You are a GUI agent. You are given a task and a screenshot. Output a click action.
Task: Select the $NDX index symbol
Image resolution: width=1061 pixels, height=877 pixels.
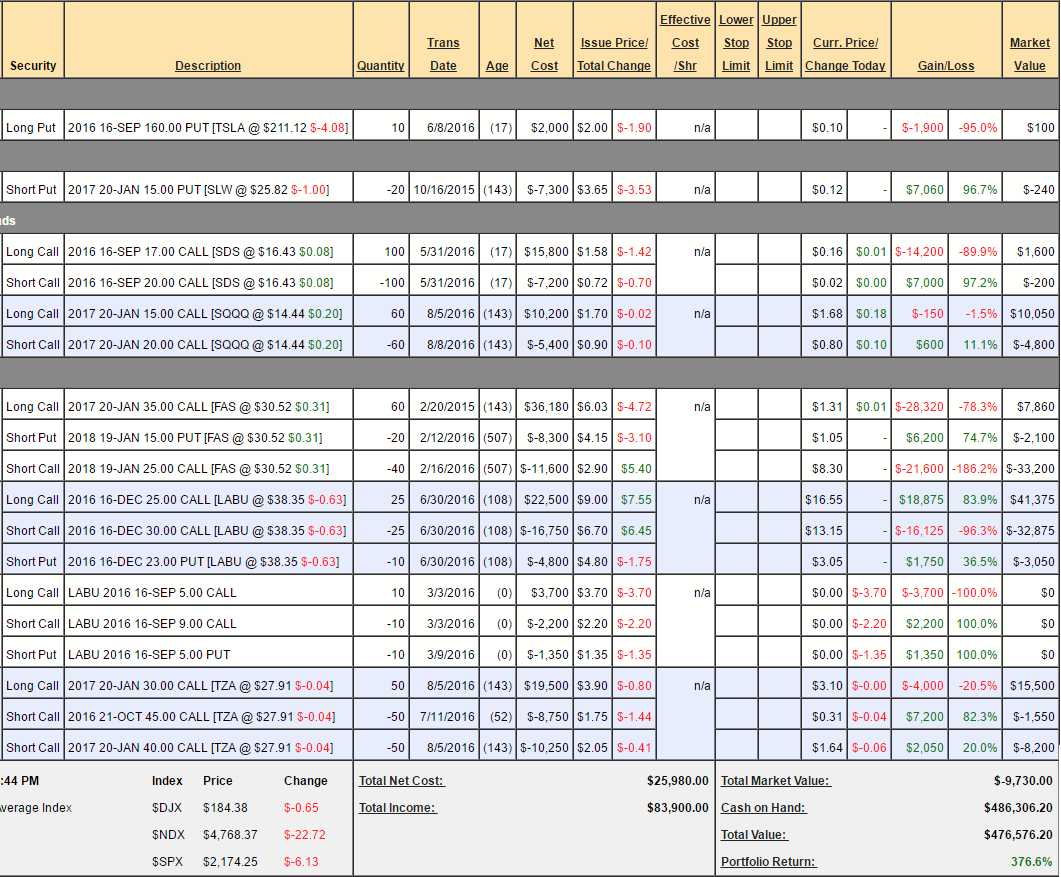click(167, 835)
